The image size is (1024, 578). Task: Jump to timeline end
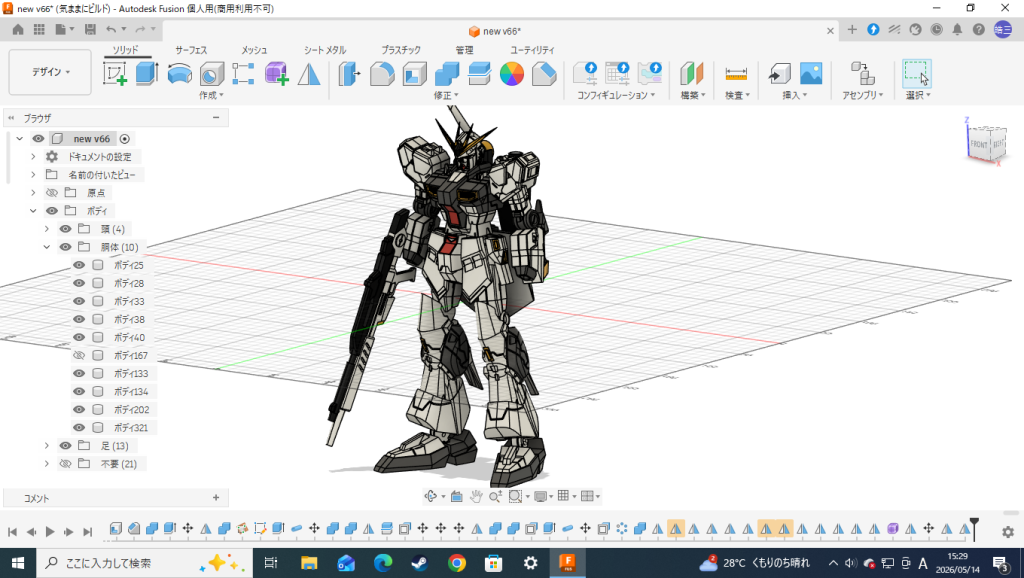[87, 532]
